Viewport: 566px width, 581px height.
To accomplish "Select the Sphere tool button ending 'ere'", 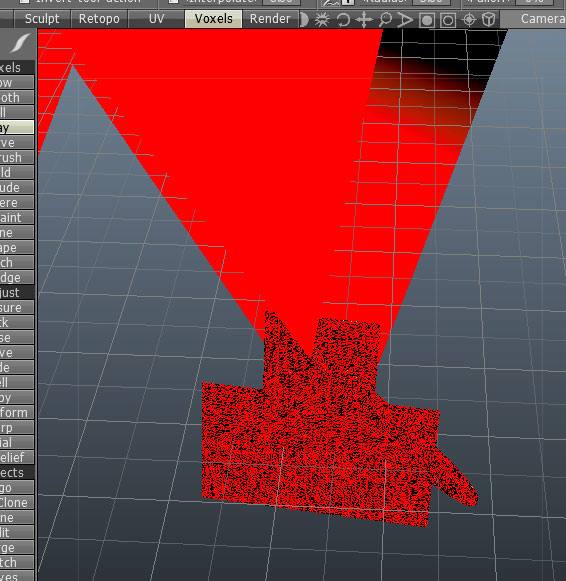I will pos(17,203).
